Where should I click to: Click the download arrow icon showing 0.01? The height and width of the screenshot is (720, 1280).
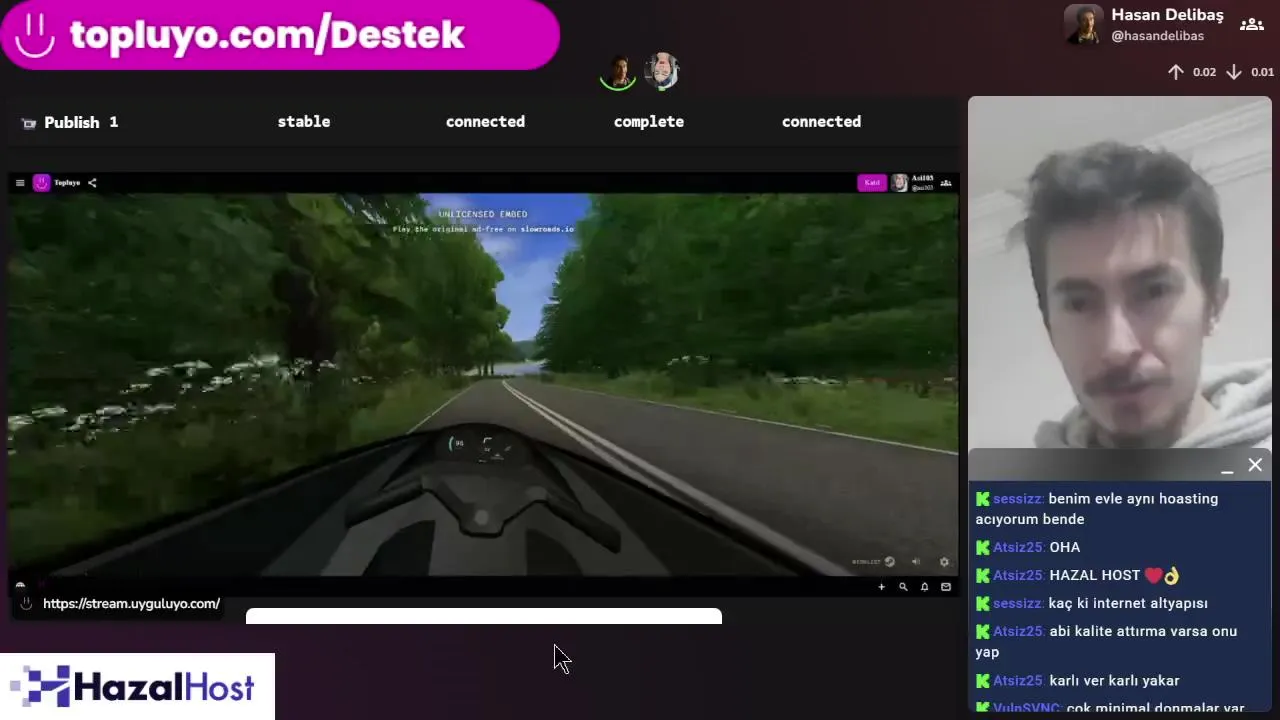click(1234, 72)
